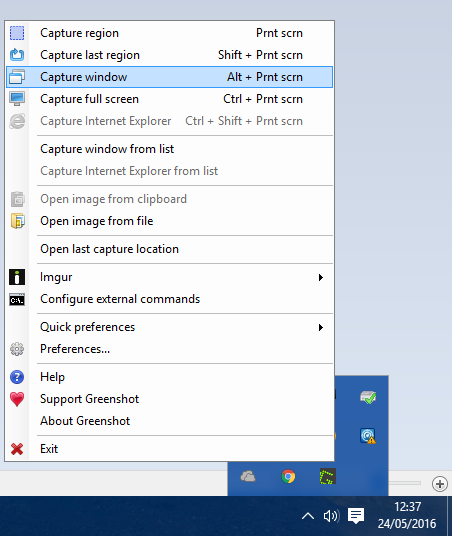Select Open last capture location
This screenshot has height=536, width=452.
(x=169, y=249)
